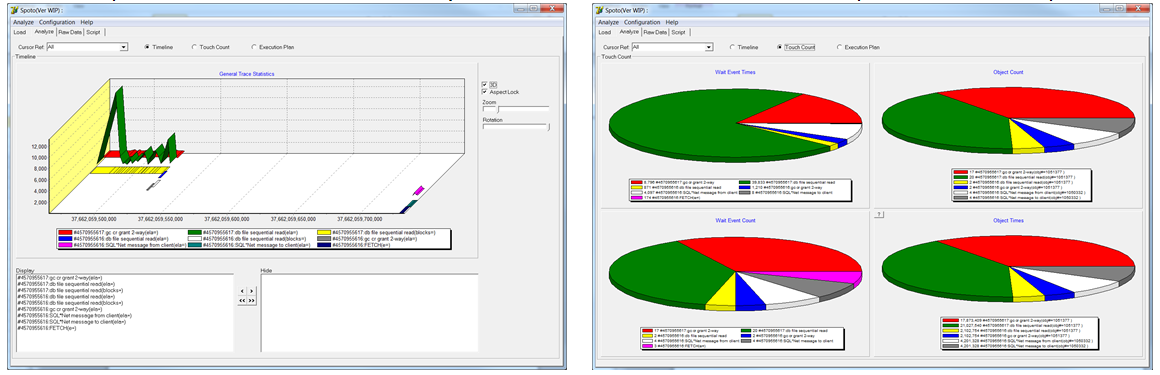Click the double right arrow button to move all items
This screenshot has width=1160, height=375.
(252, 300)
